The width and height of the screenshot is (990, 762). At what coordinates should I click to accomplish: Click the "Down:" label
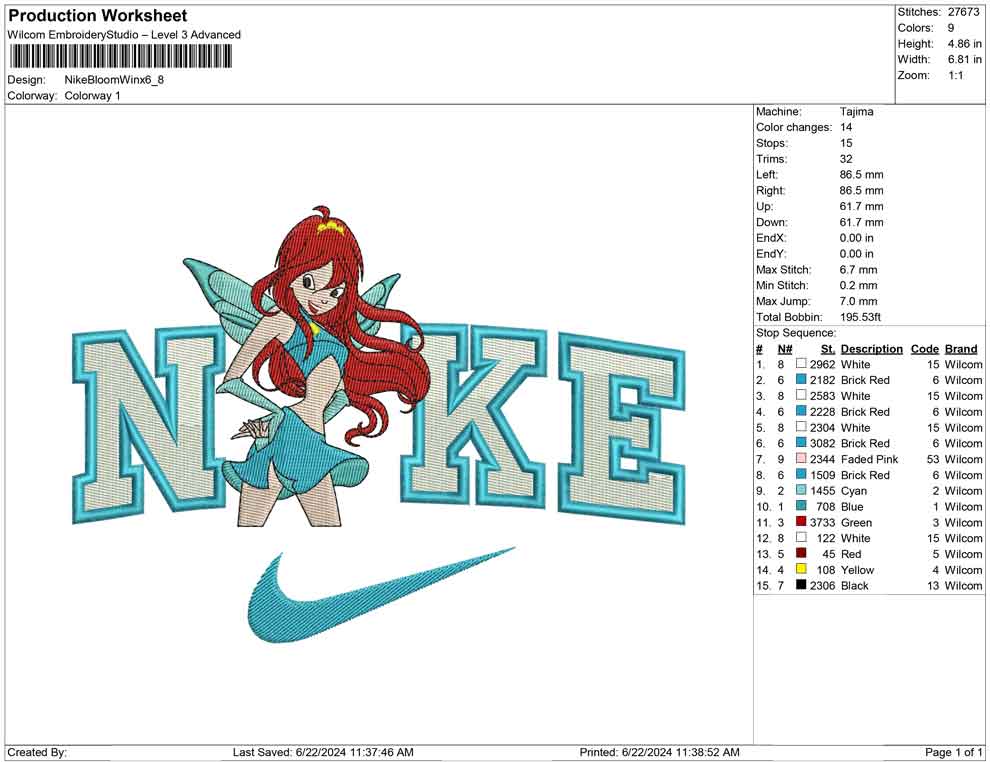(x=772, y=222)
